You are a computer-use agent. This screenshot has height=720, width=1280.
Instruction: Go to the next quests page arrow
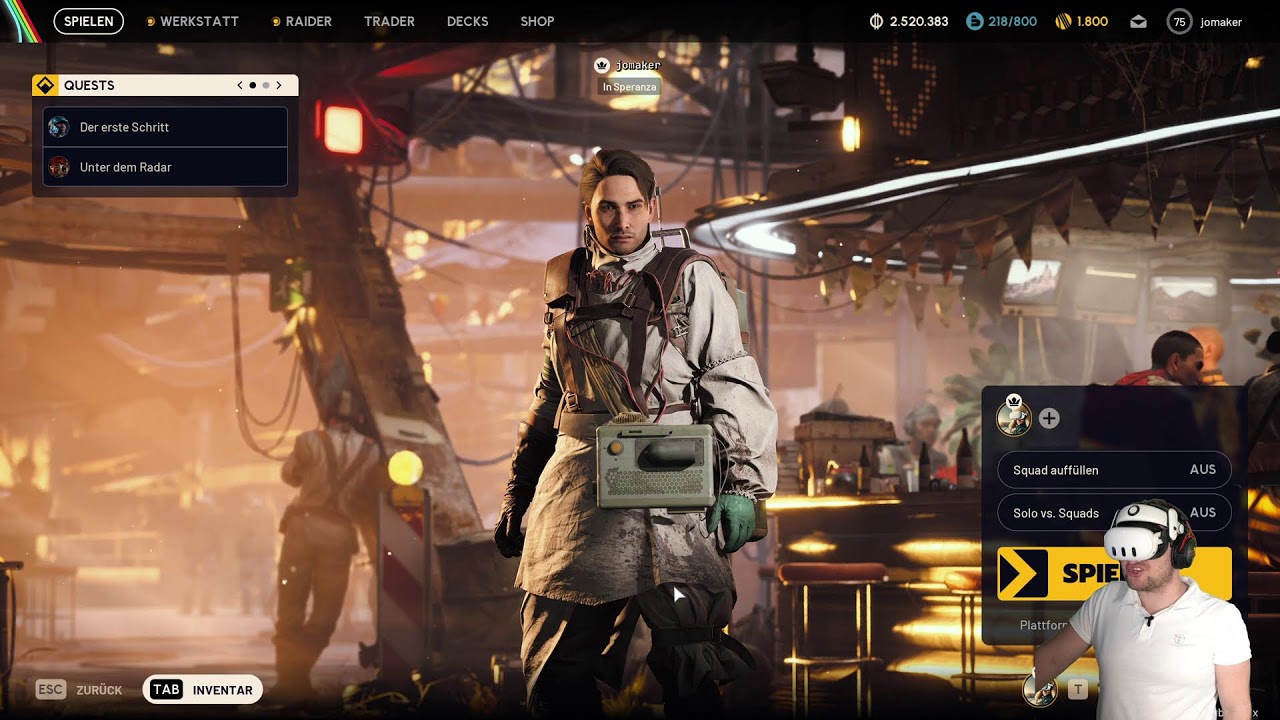pyautogui.click(x=279, y=85)
